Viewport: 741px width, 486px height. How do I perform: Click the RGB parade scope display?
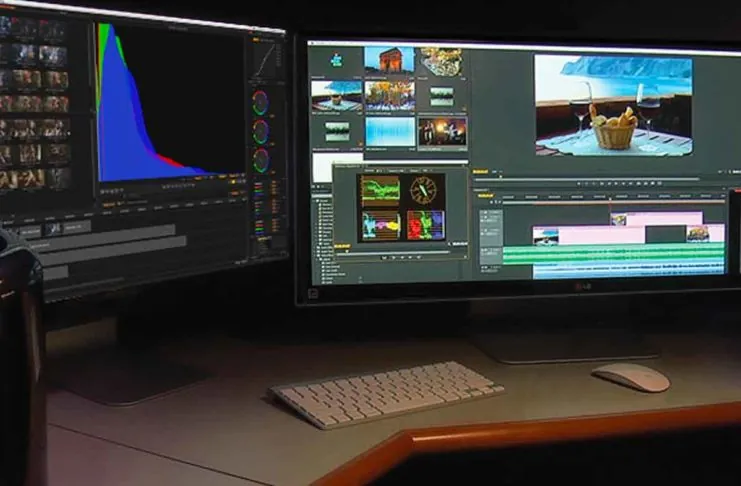(x=425, y=225)
